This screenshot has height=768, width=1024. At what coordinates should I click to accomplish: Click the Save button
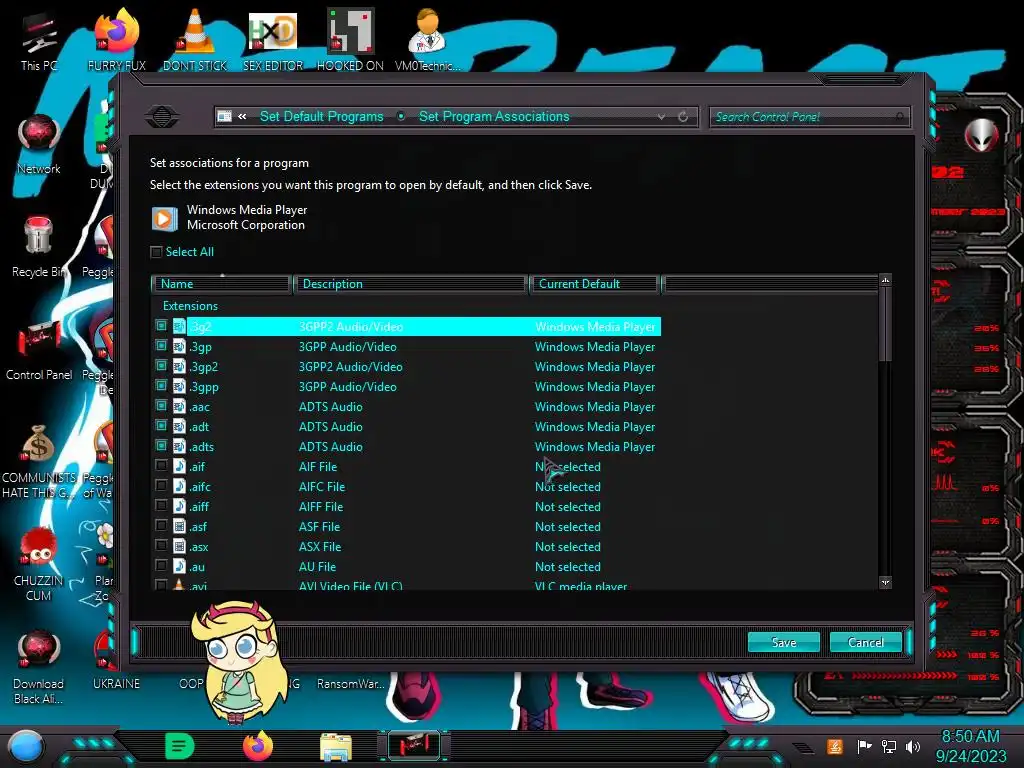point(784,643)
